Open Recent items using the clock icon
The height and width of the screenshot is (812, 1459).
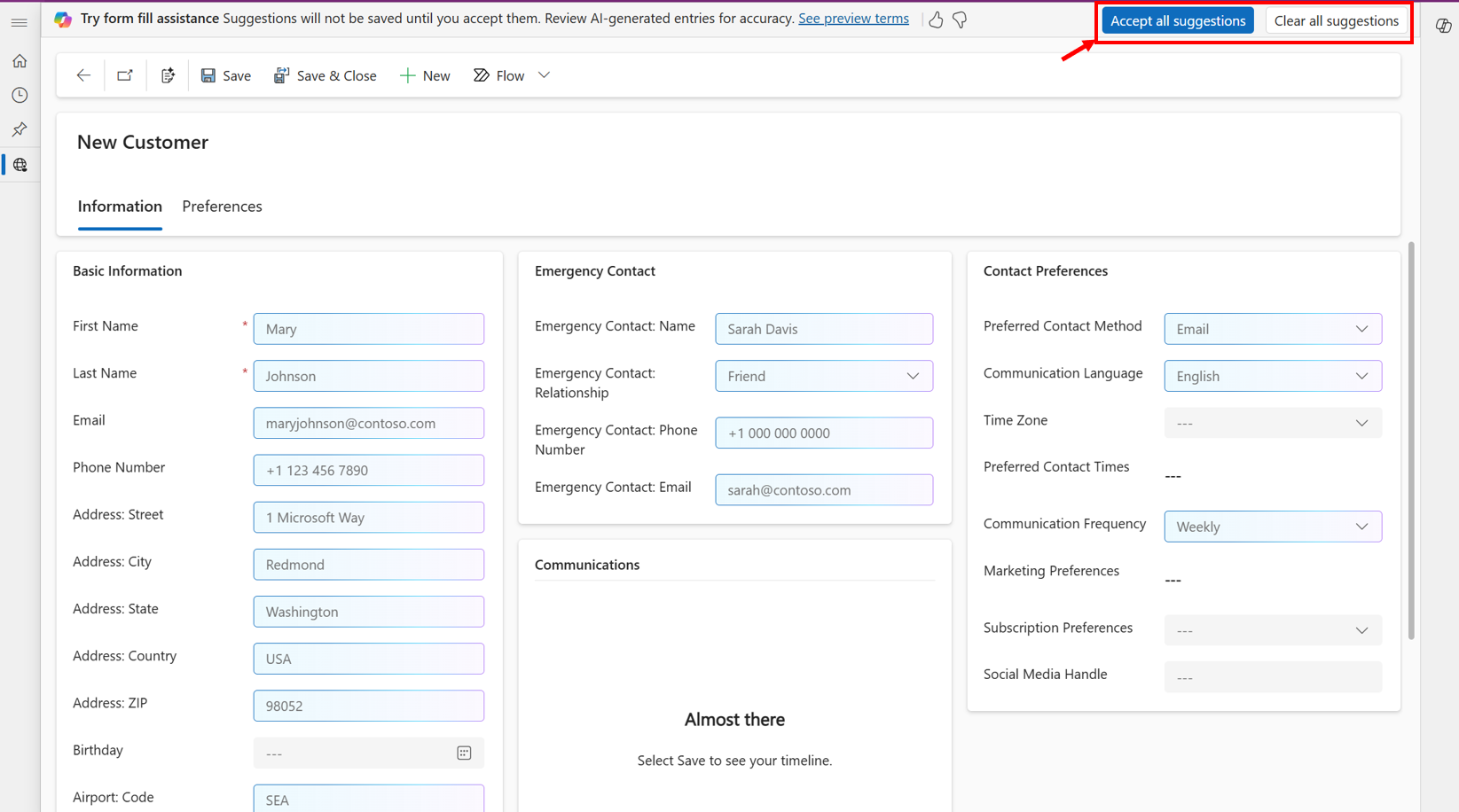coord(20,95)
